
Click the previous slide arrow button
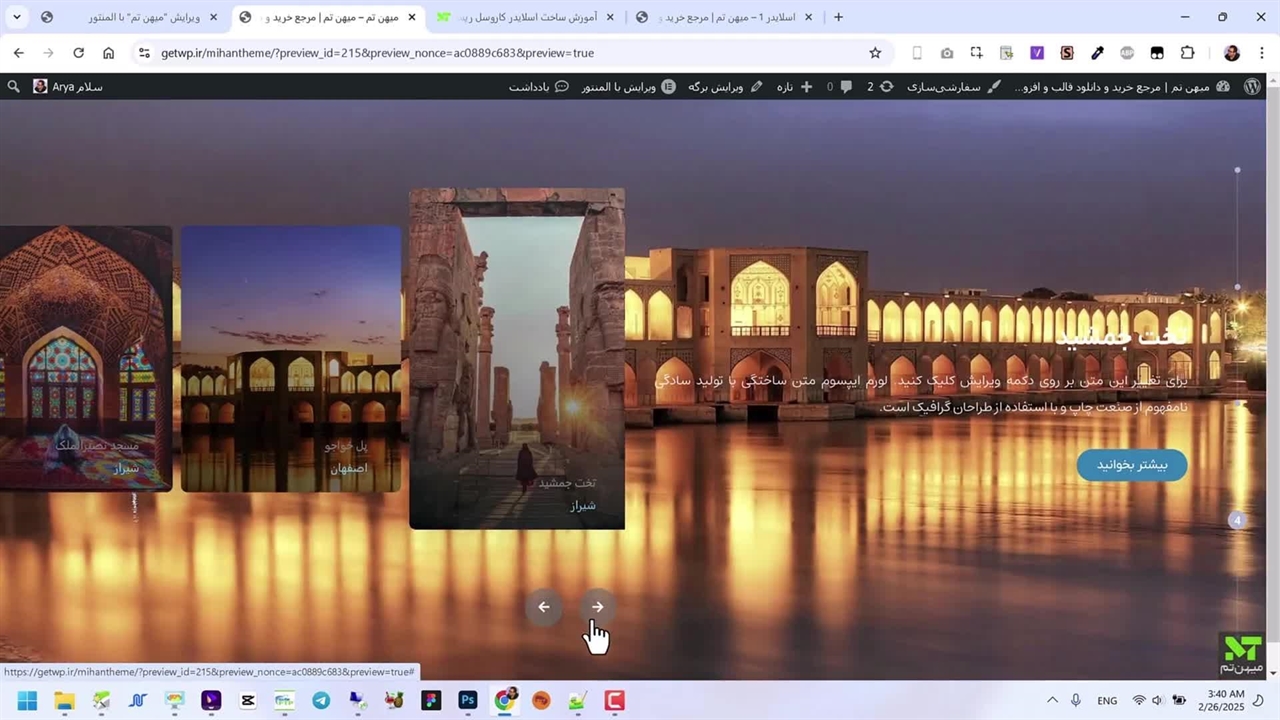point(544,607)
